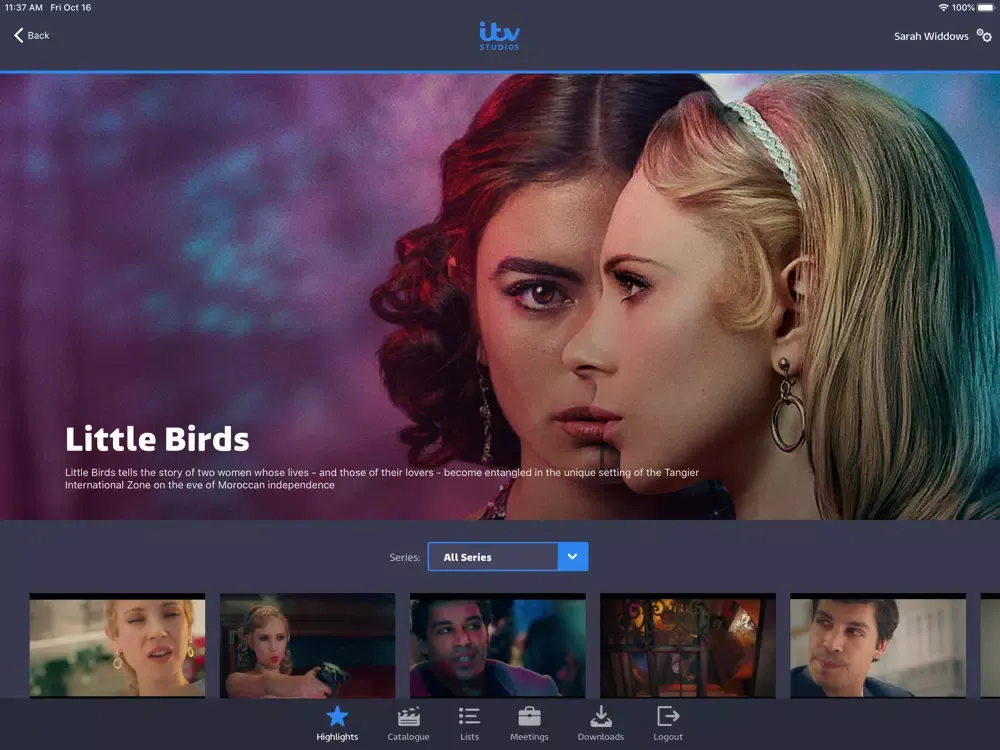Play clip of man in purple jacket
Image resolution: width=1000 pixels, height=750 pixels.
[x=497, y=645]
